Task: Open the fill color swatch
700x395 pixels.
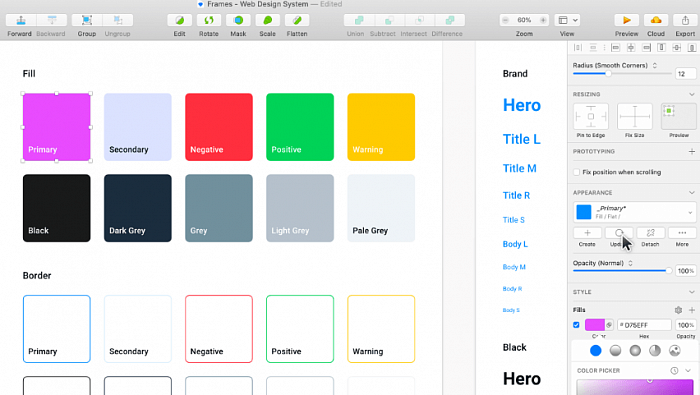Action: point(595,325)
